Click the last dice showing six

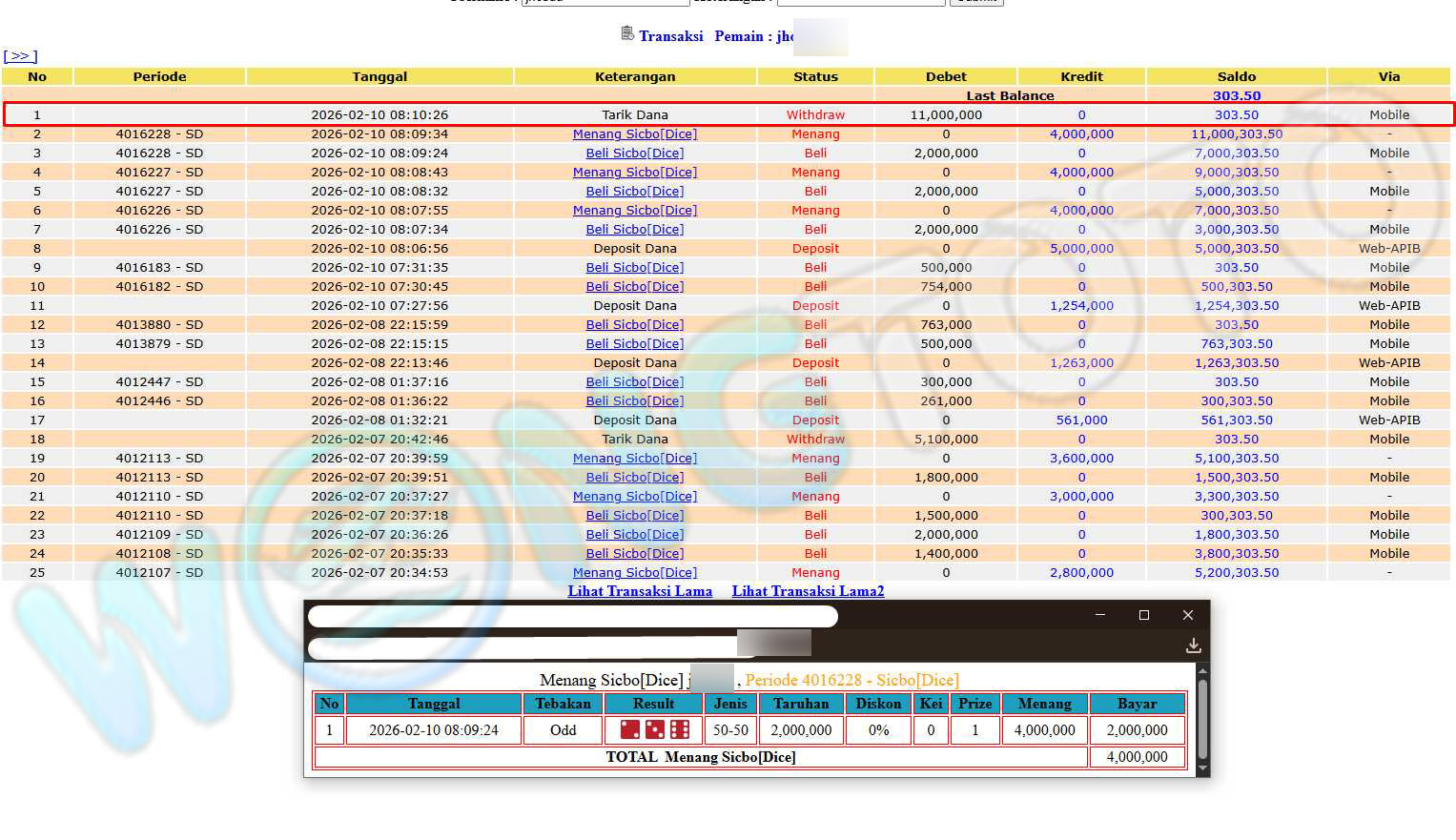(x=680, y=730)
